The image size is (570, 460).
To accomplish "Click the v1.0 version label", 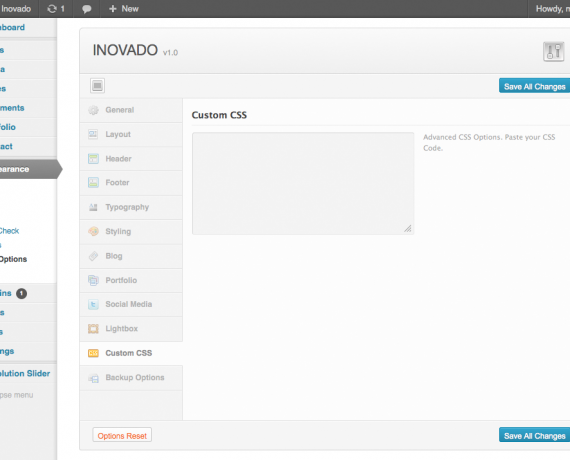I will (170, 53).
